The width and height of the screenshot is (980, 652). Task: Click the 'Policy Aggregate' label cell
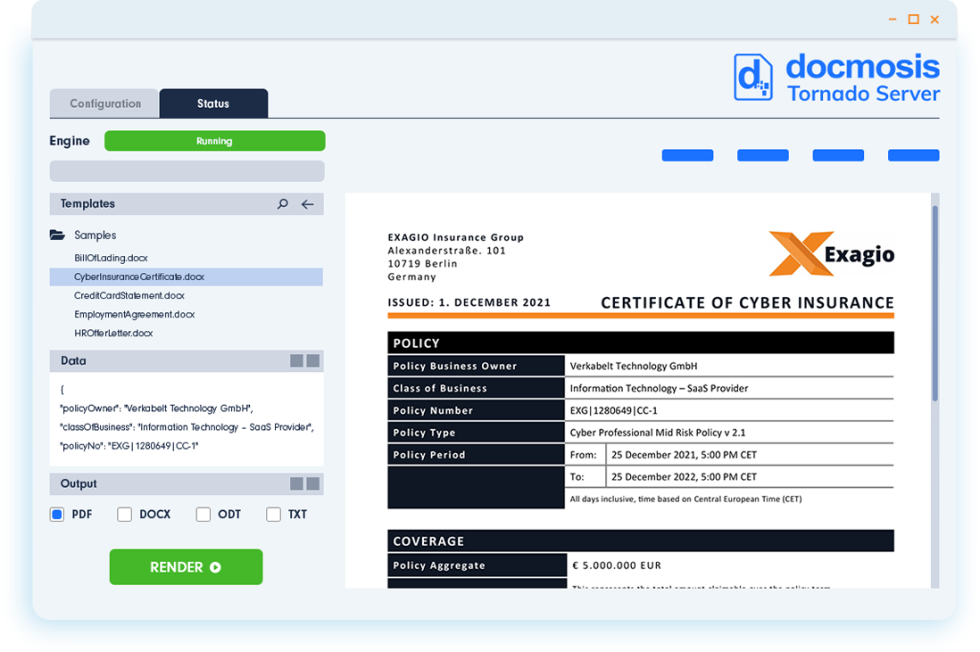click(x=478, y=565)
